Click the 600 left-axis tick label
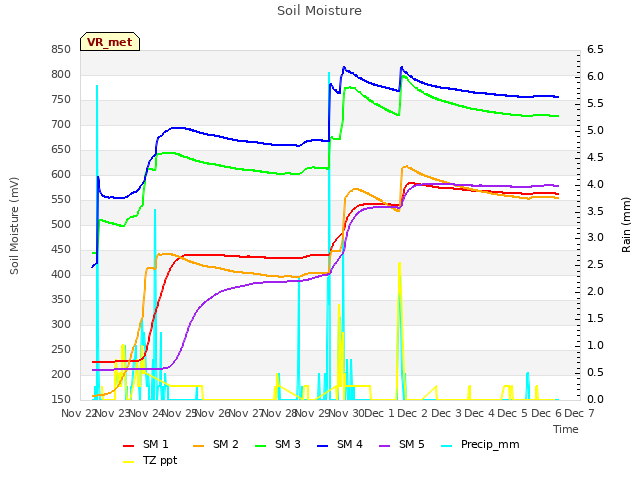 61,175
